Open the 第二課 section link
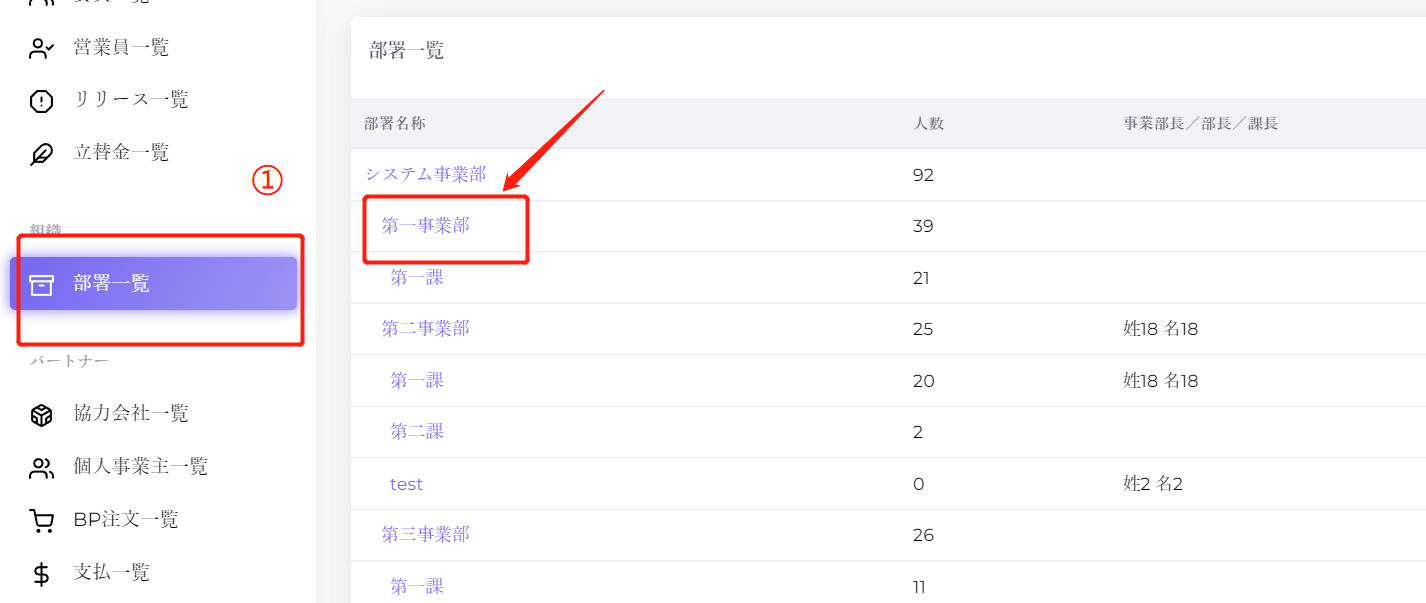The image size is (1426, 603). click(417, 431)
